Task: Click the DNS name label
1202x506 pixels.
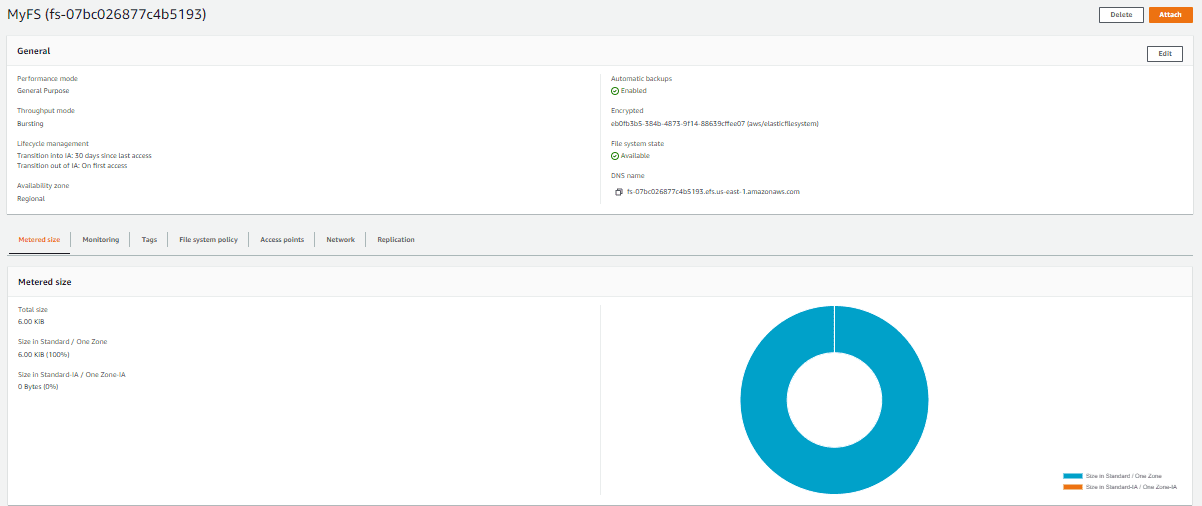Action: point(628,176)
